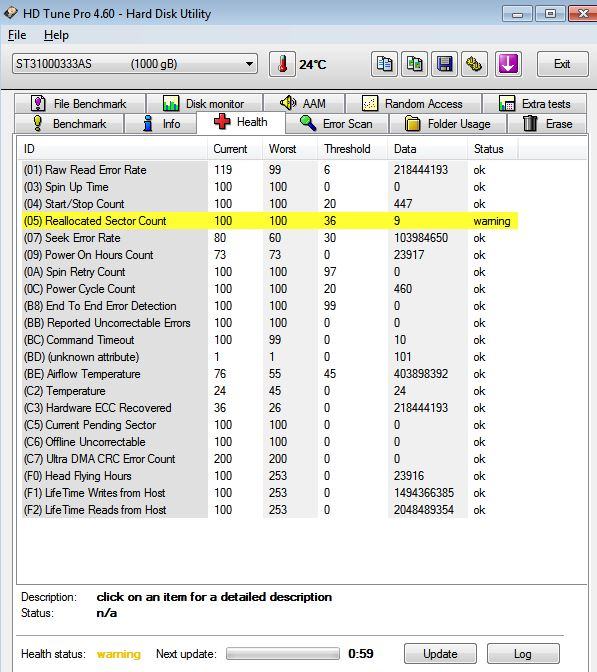Image resolution: width=597 pixels, height=672 pixels.
Task: Open options with the tools icon
Action: point(474,64)
